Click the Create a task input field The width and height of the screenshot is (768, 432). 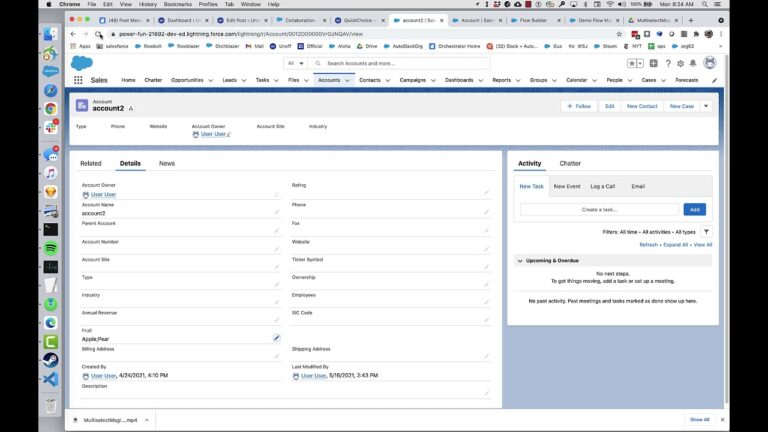(599, 209)
